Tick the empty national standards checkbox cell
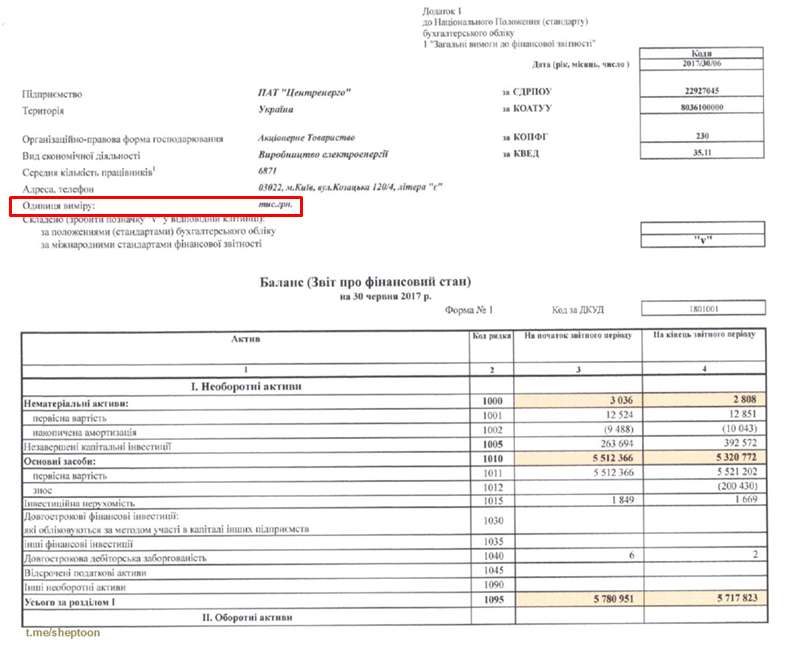Screen dimensions: 786x656 (708, 227)
